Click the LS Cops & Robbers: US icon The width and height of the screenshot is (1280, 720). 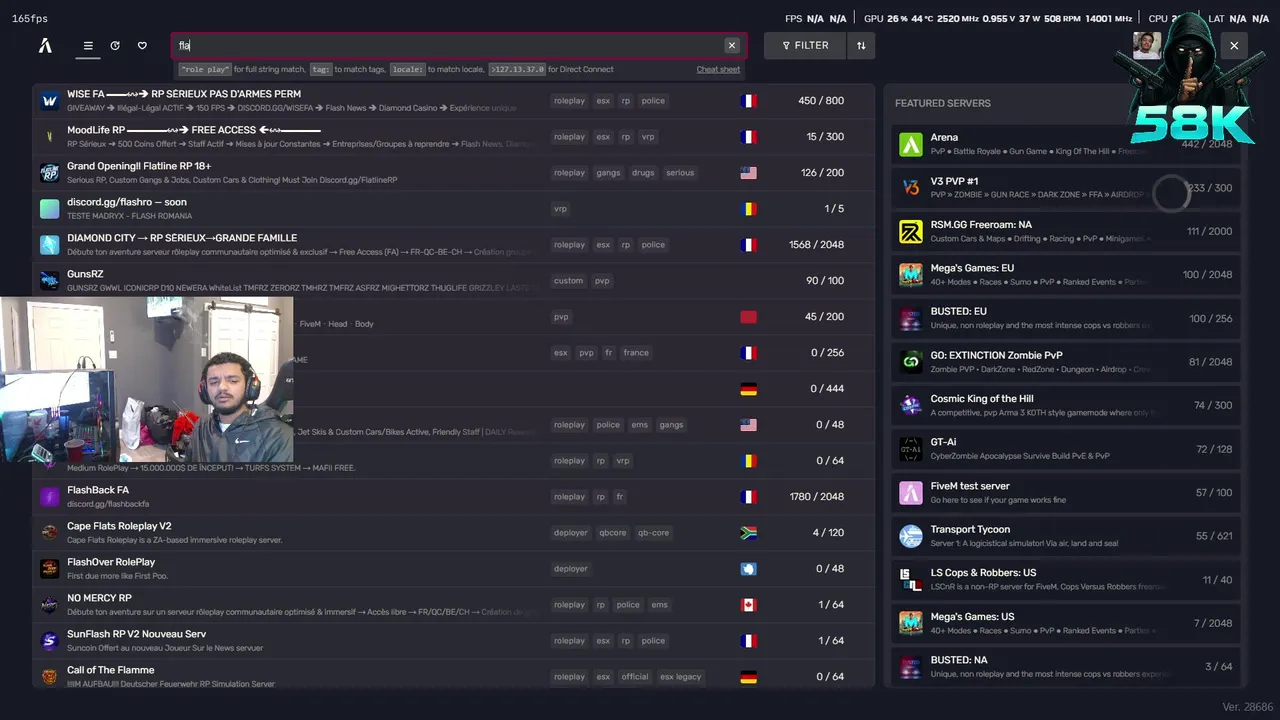coord(911,580)
